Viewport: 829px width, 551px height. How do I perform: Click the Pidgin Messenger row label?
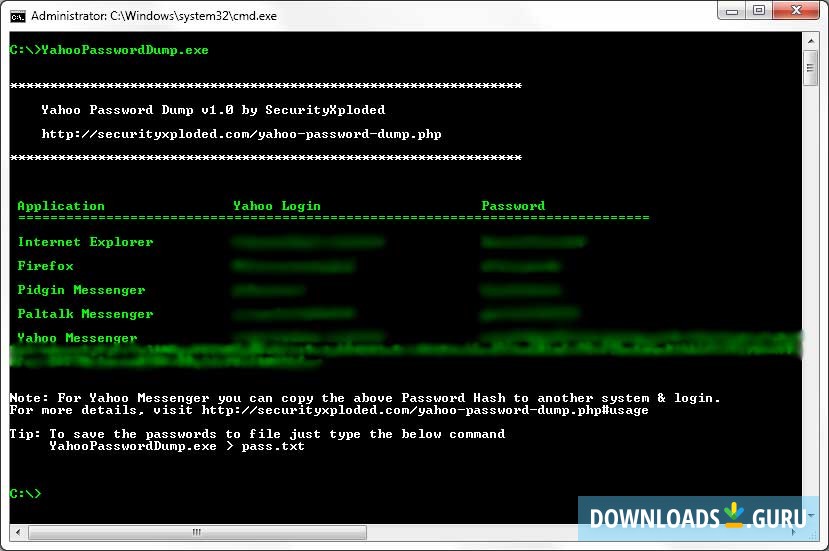tap(81, 290)
